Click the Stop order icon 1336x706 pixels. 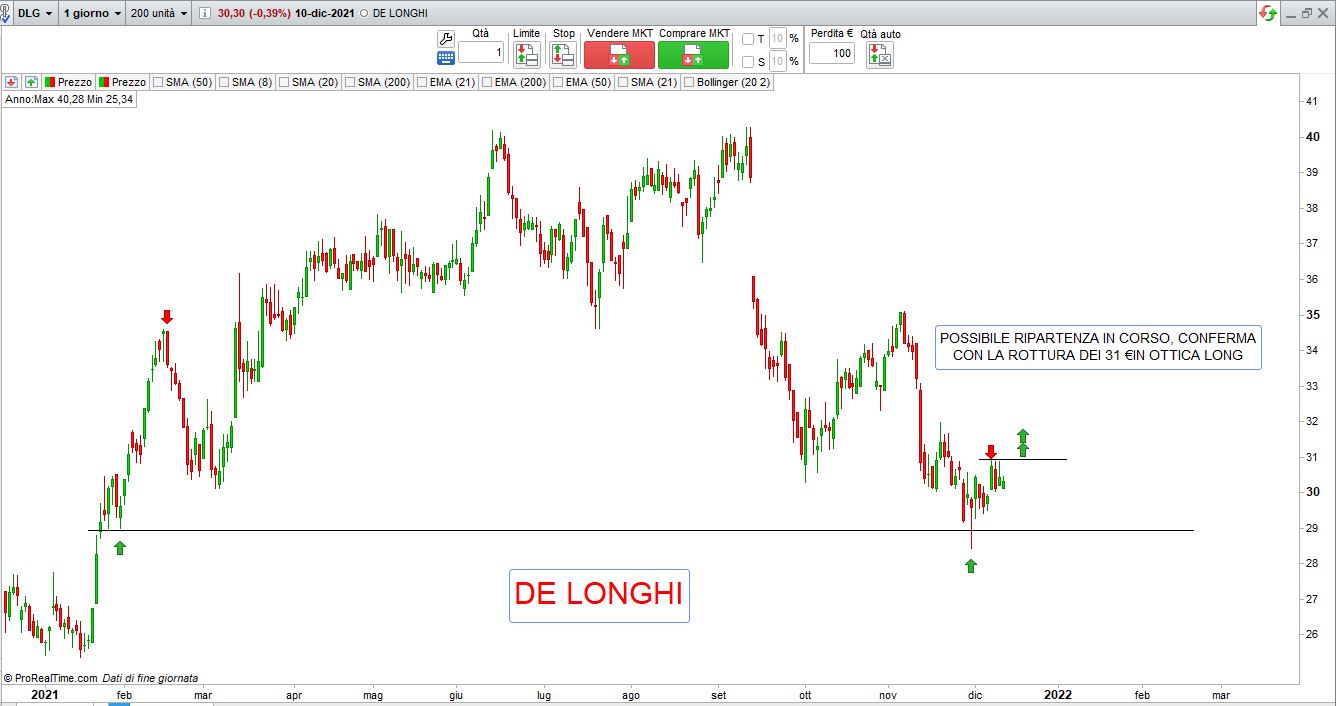[564, 55]
